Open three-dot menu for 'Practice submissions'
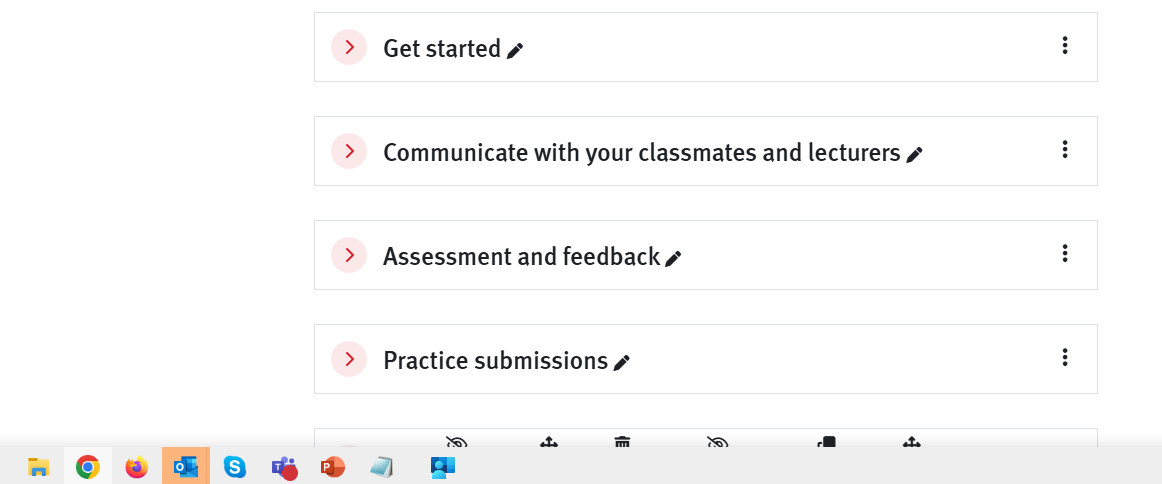The width and height of the screenshot is (1162, 484). click(x=1064, y=357)
